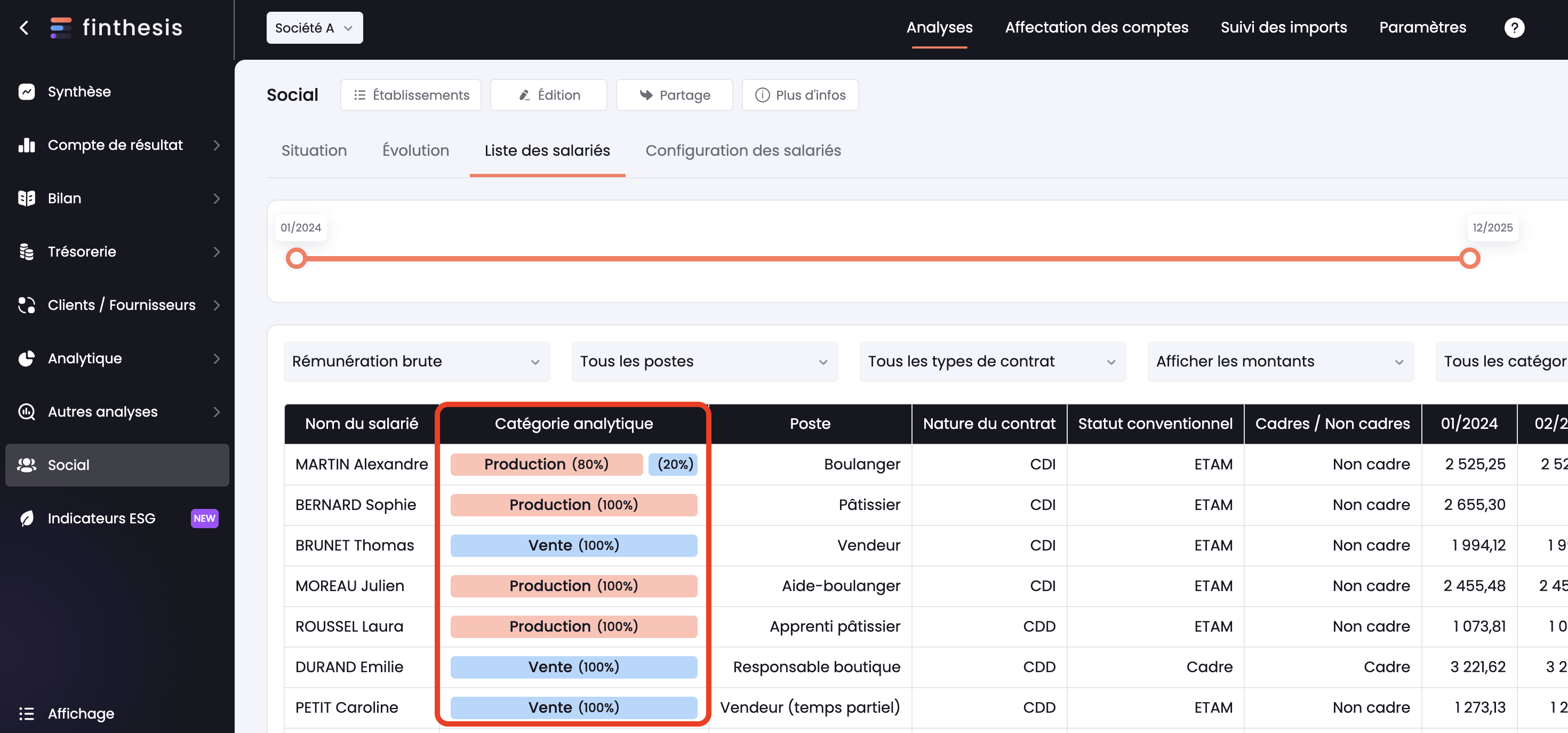Select the Liste des salariés tab
This screenshot has width=1568, height=733.
point(547,150)
